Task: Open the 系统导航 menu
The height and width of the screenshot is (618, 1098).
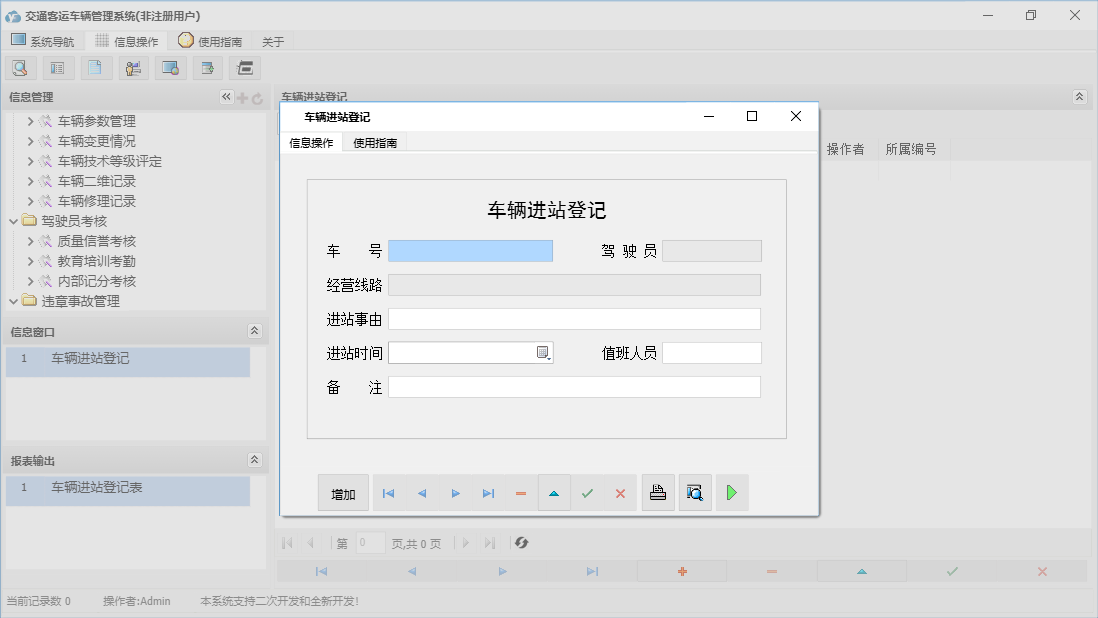Action: point(43,40)
